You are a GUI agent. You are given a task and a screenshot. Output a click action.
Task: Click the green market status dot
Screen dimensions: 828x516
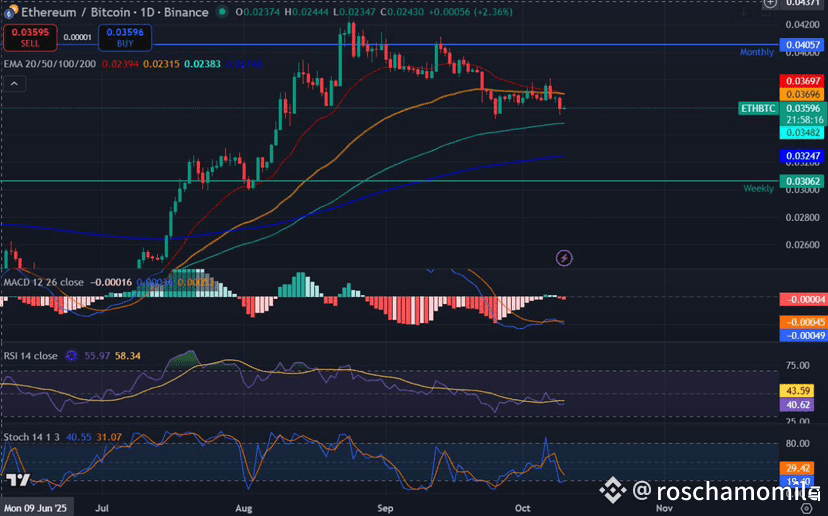click(x=222, y=12)
